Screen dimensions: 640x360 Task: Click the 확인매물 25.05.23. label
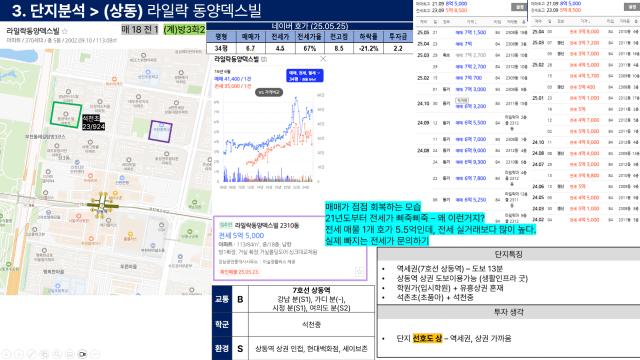click(x=240, y=272)
